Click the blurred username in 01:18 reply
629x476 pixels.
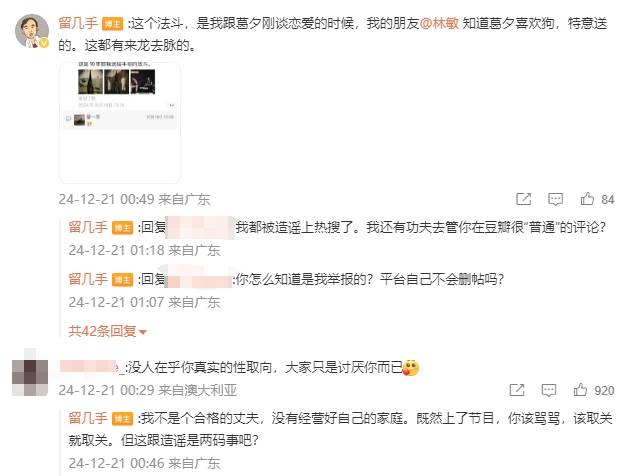click(x=200, y=227)
